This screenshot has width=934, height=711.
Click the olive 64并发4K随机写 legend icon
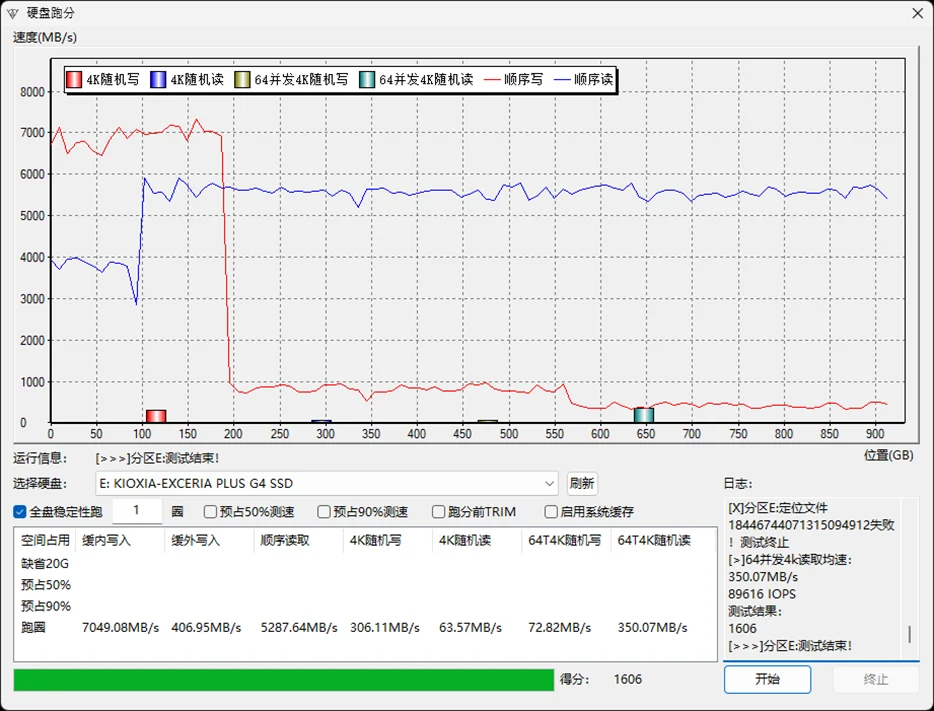tap(243, 79)
